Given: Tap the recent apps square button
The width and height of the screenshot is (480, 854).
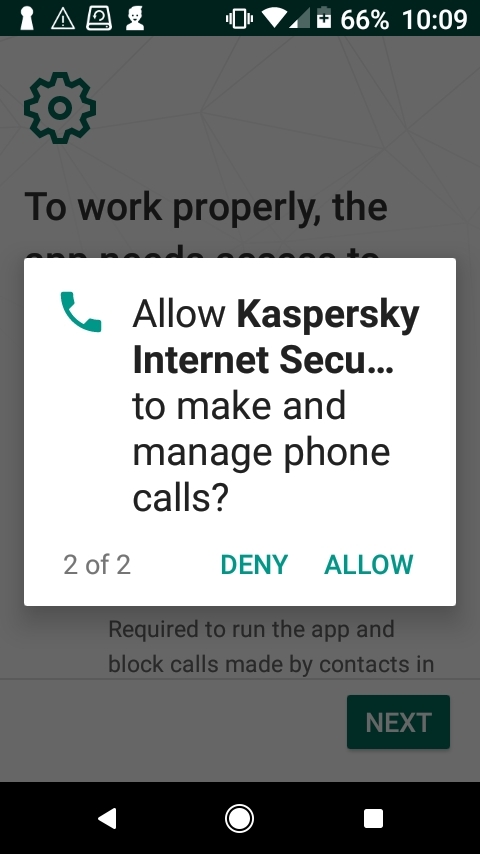Looking at the screenshot, I should click(373, 818).
